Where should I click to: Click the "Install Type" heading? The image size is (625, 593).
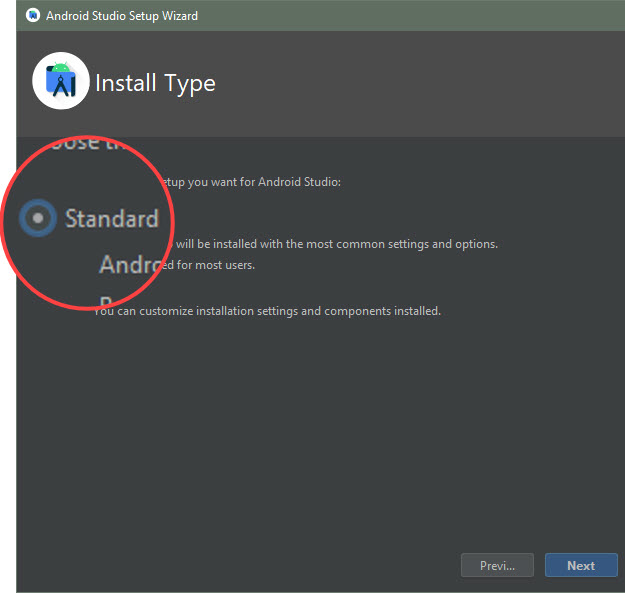click(x=155, y=83)
